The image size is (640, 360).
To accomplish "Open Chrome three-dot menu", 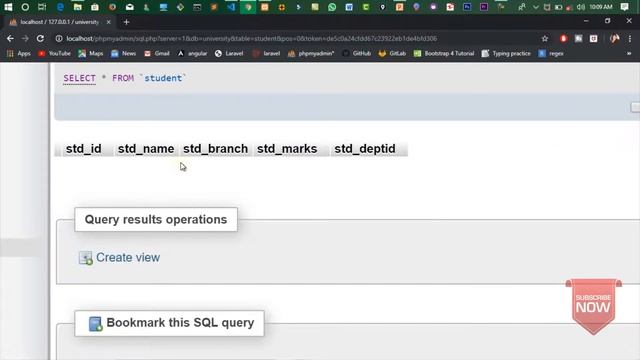I will (630, 38).
